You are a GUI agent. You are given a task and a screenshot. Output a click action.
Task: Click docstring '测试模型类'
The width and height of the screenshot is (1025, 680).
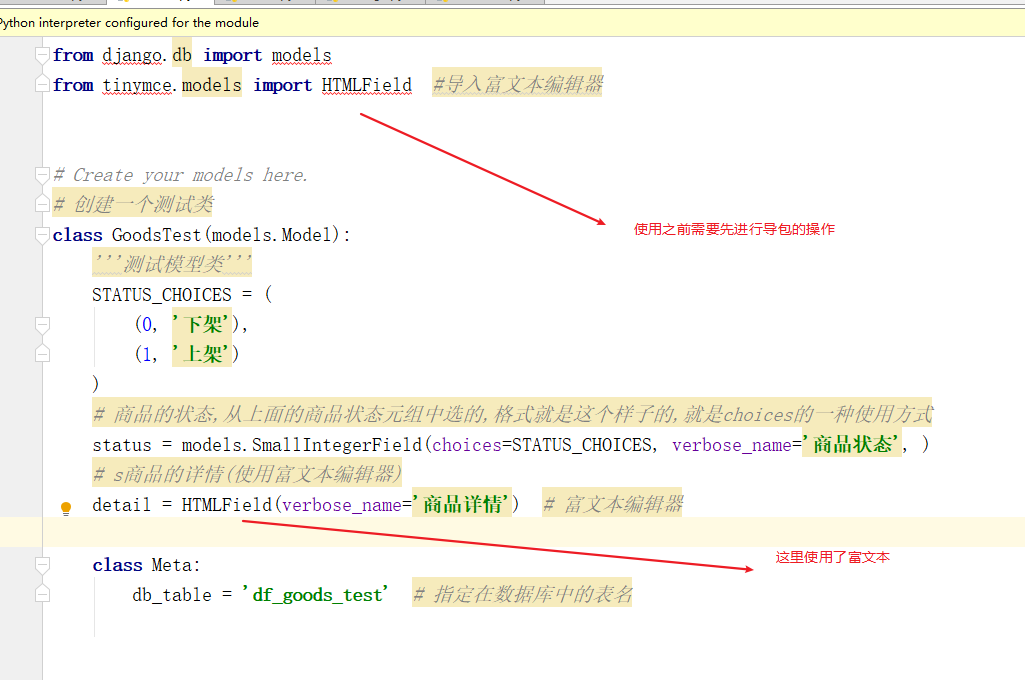pos(174,264)
